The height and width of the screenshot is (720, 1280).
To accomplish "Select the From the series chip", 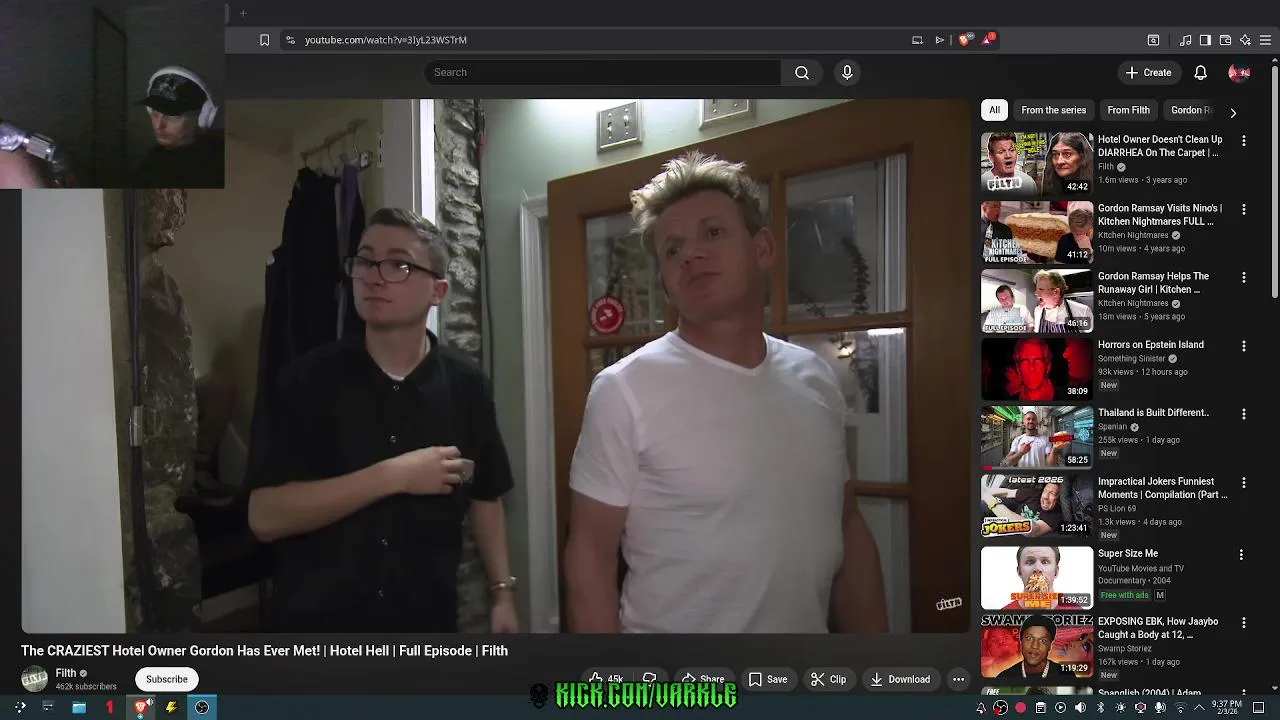I will 1053,110.
